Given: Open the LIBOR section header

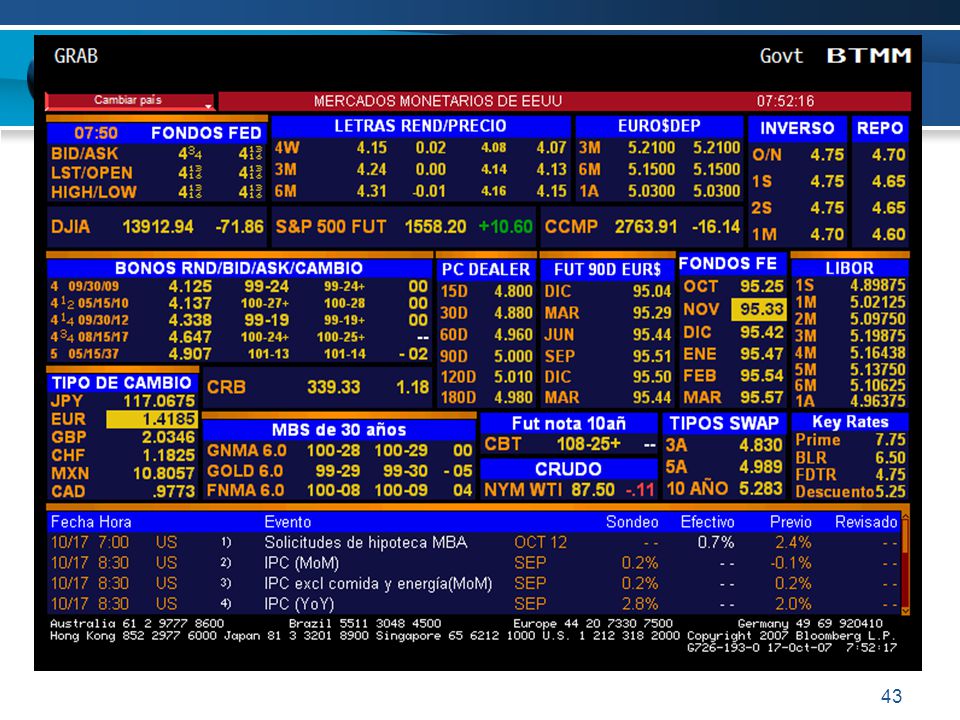Looking at the screenshot, I should point(849,268).
